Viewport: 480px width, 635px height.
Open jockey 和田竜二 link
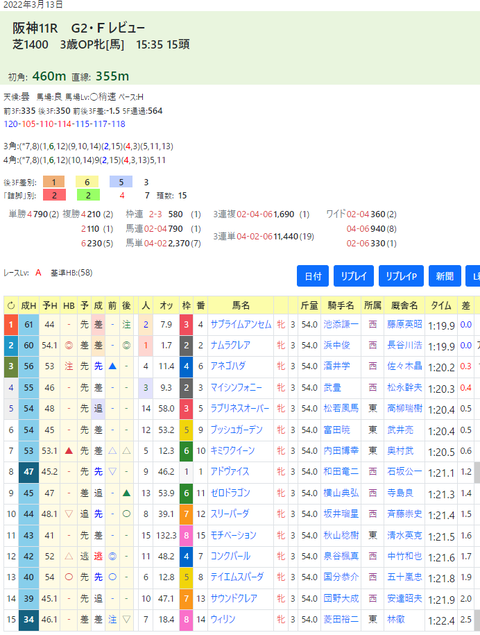pos(341,472)
